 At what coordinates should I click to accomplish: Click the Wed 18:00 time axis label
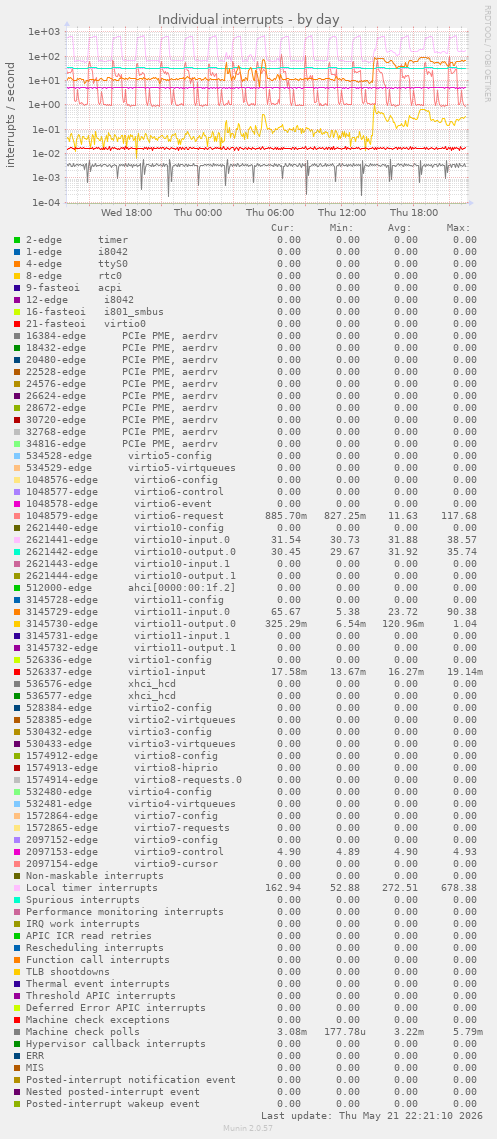click(x=126, y=213)
